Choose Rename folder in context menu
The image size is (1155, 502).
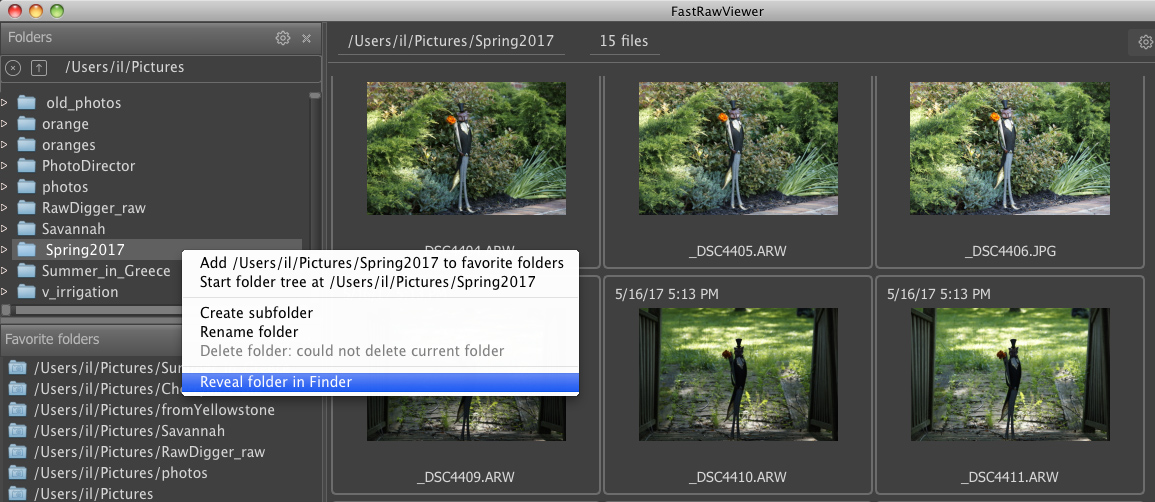[249, 332]
